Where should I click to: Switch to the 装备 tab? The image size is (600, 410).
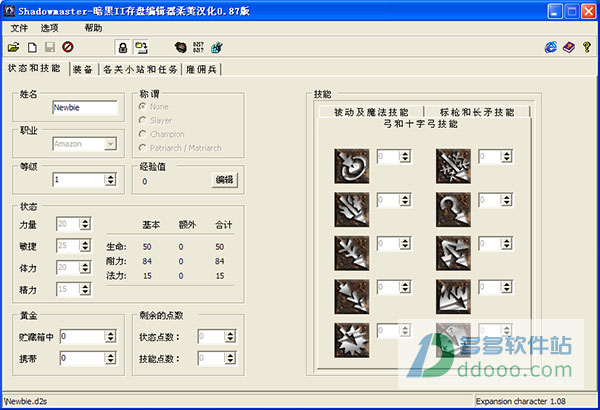(x=83, y=69)
